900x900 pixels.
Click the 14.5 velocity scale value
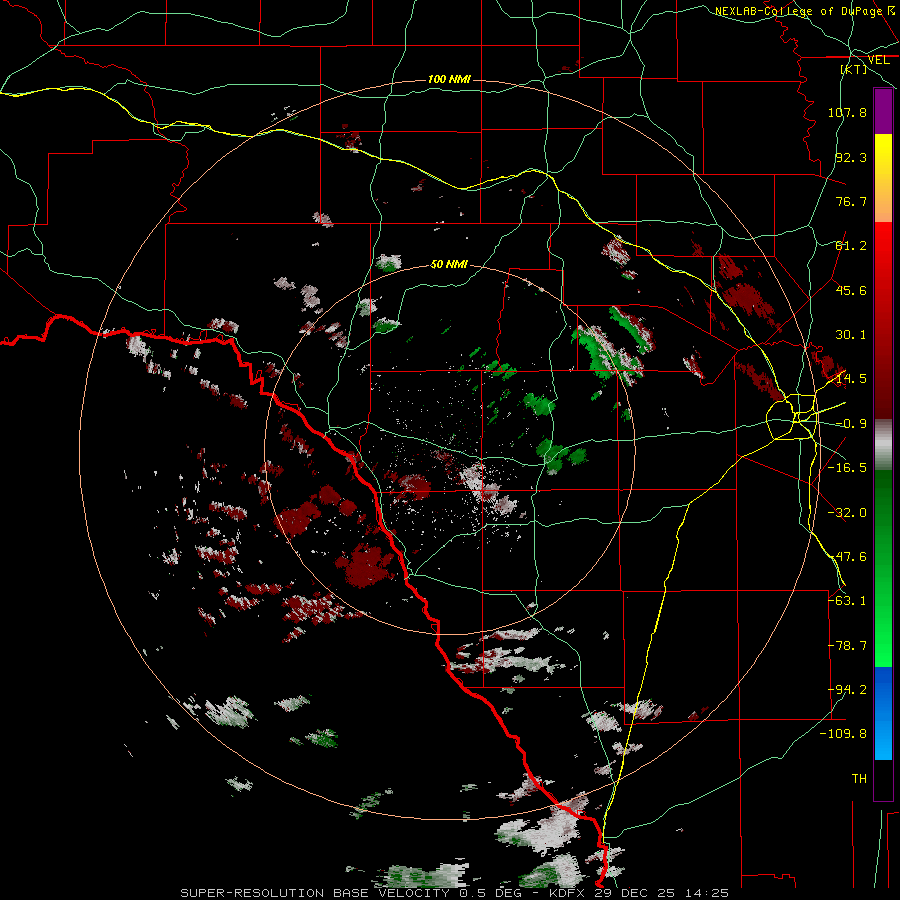click(x=851, y=379)
